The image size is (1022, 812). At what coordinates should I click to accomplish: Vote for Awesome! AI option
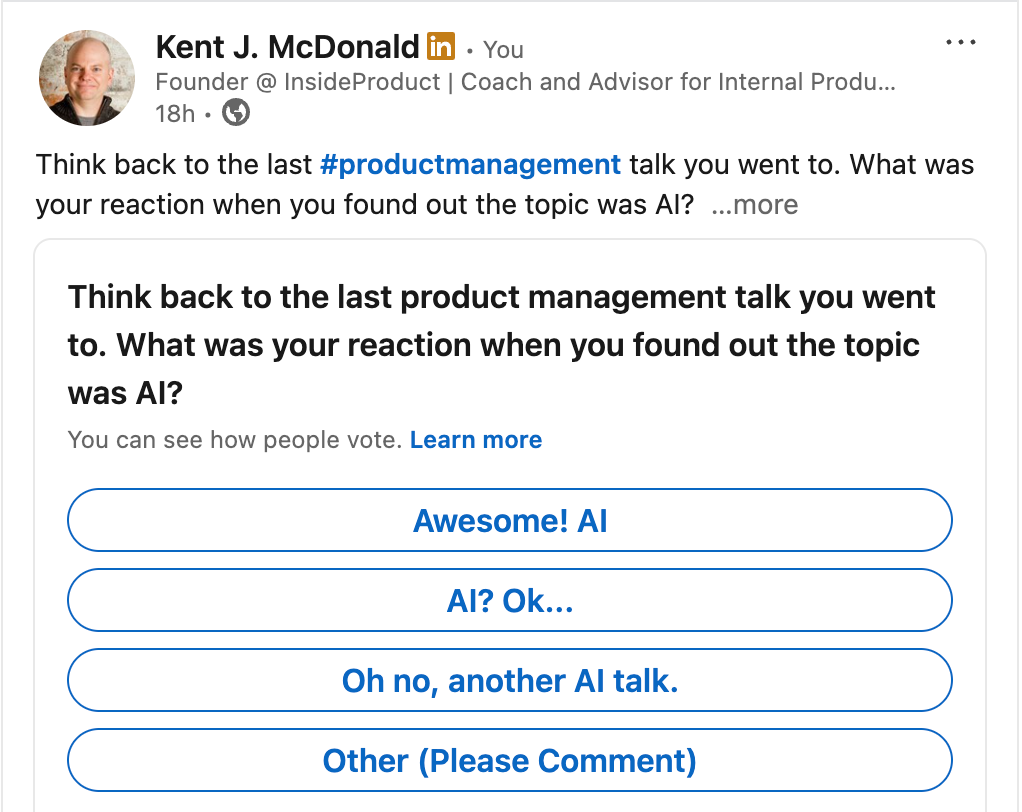coord(509,521)
